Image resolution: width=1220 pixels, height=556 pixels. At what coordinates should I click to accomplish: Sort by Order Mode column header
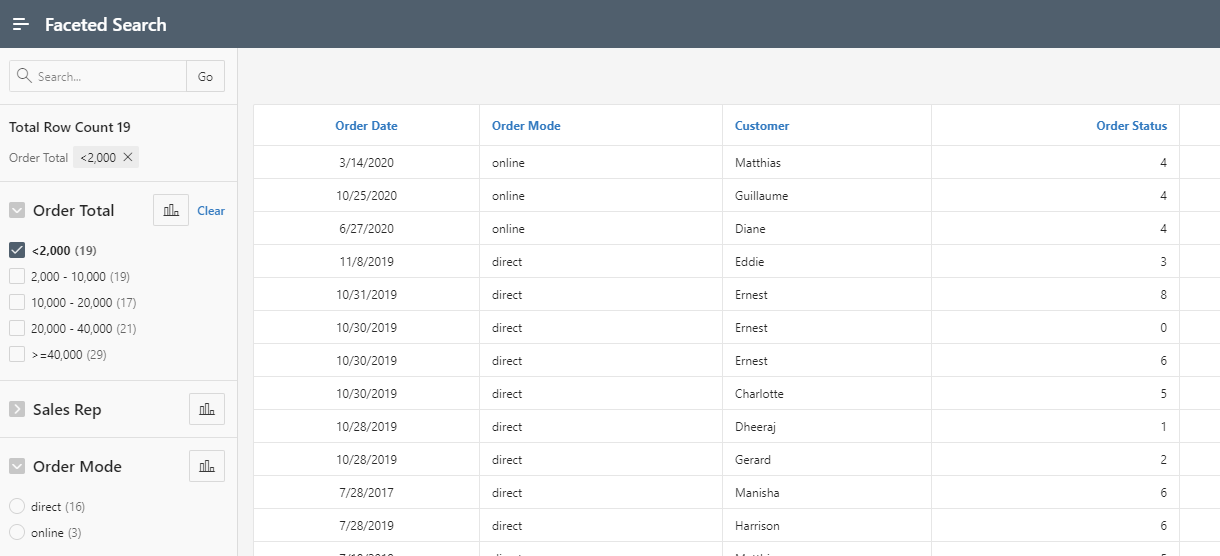526,126
